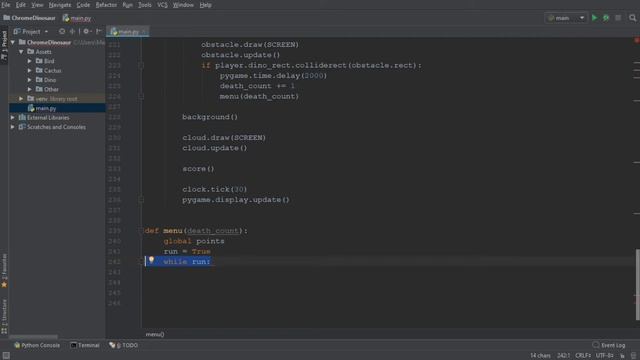Click ChromeDinosaur breadcrumb in navigation bar

pyautogui.click(x=29, y=18)
